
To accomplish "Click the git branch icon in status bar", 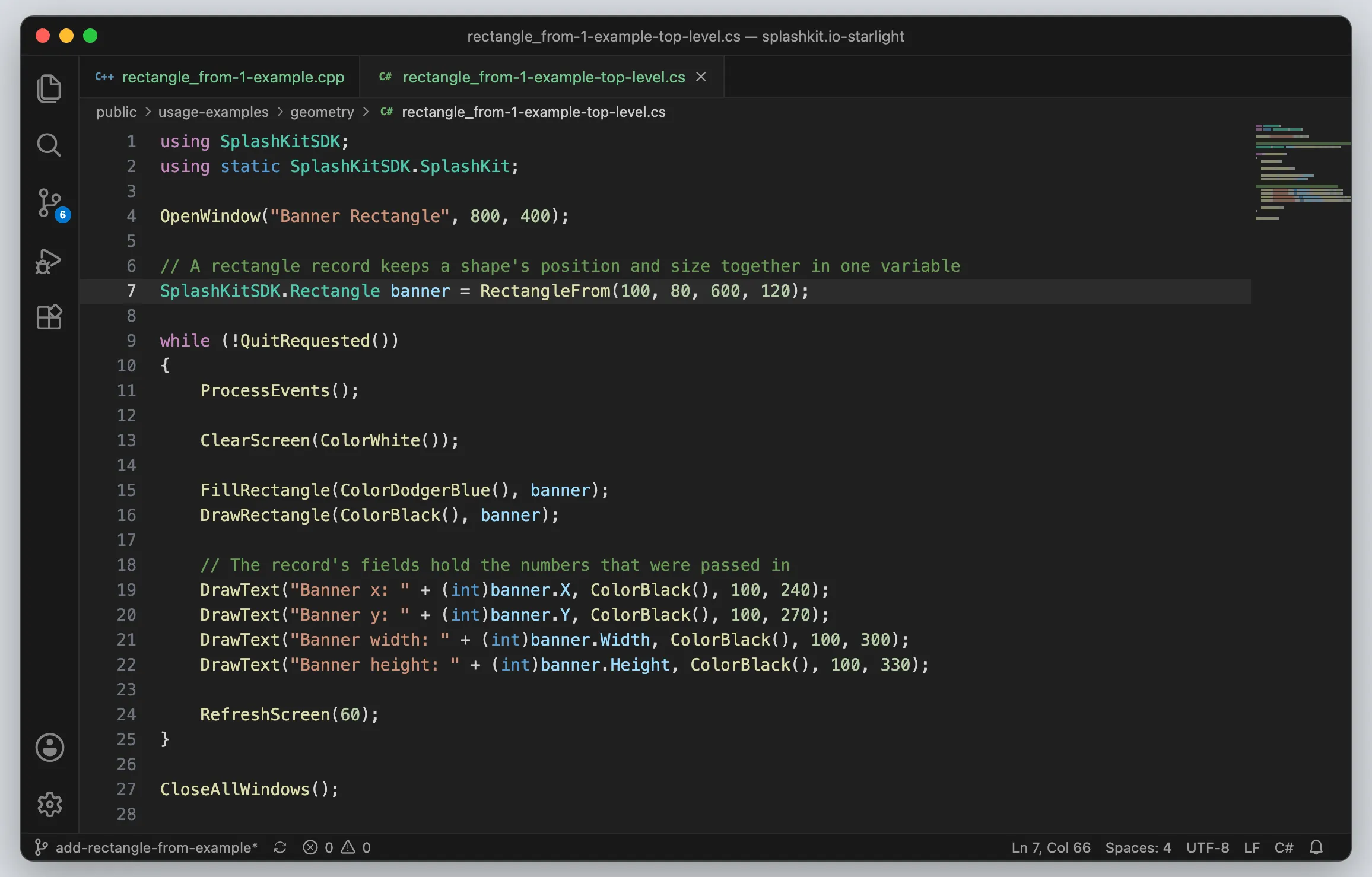I will pyautogui.click(x=41, y=847).
